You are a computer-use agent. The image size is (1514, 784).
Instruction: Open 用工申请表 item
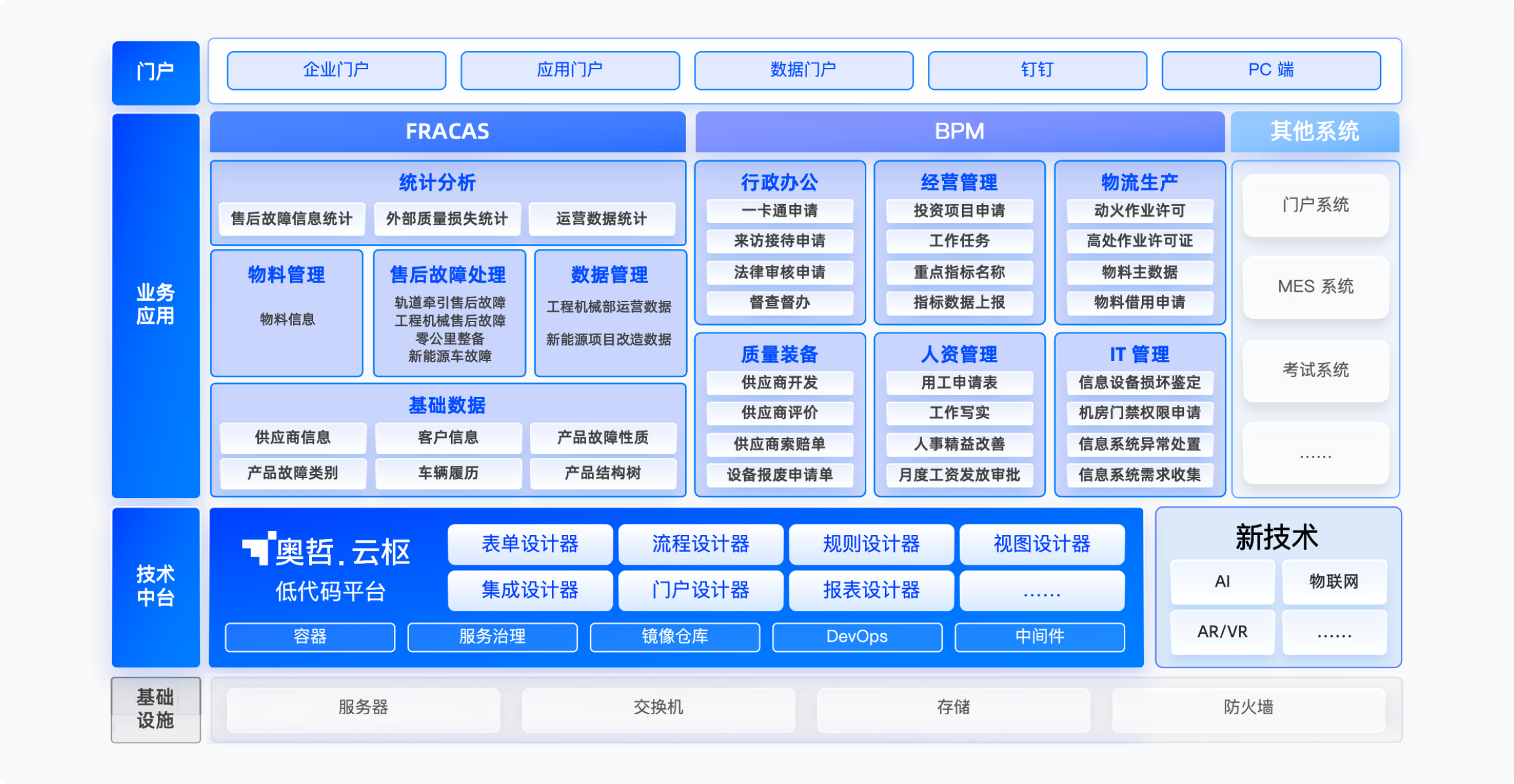click(960, 383)
